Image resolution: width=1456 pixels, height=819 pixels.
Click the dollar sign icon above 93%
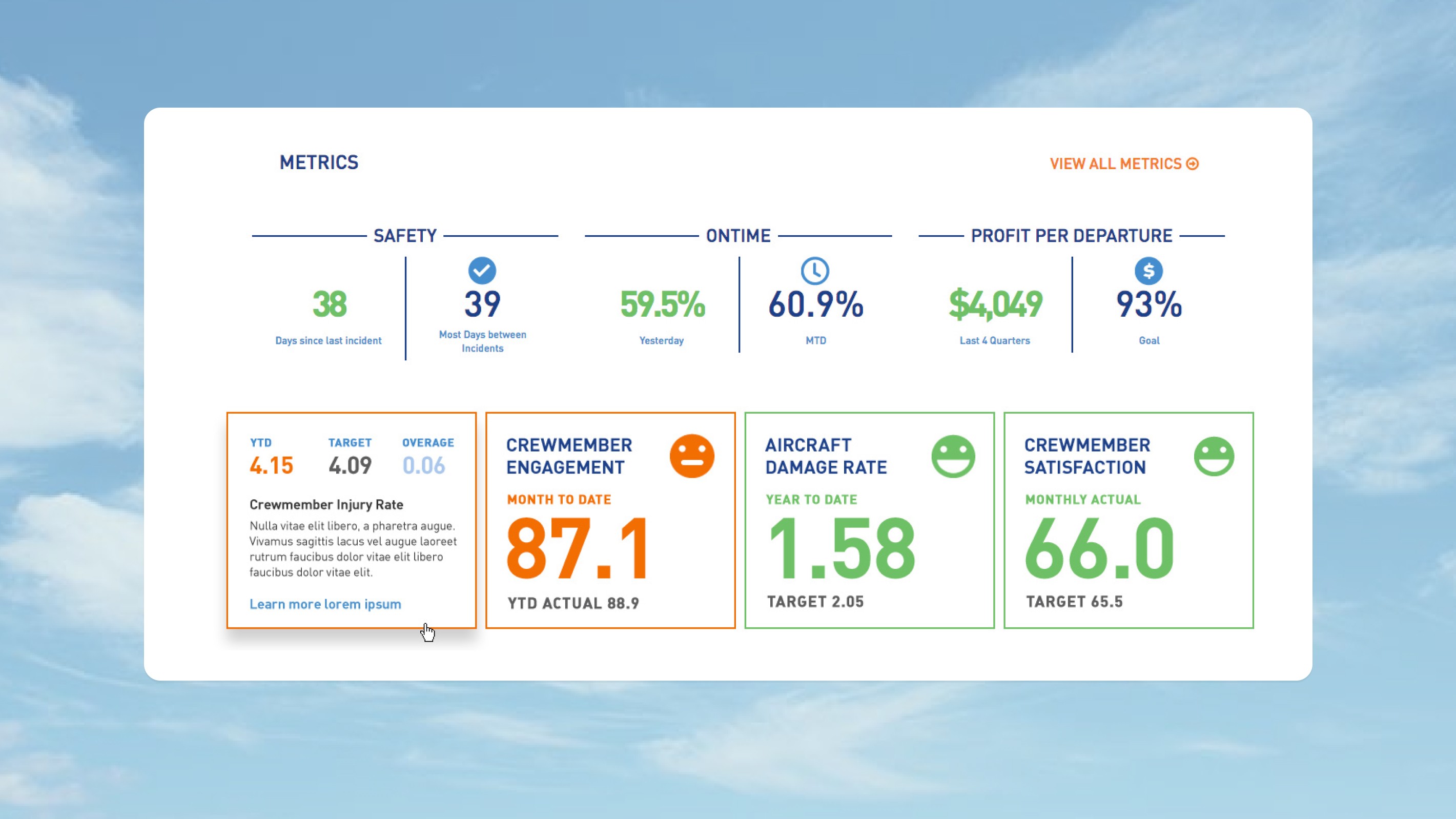(x=1149, y=271)
